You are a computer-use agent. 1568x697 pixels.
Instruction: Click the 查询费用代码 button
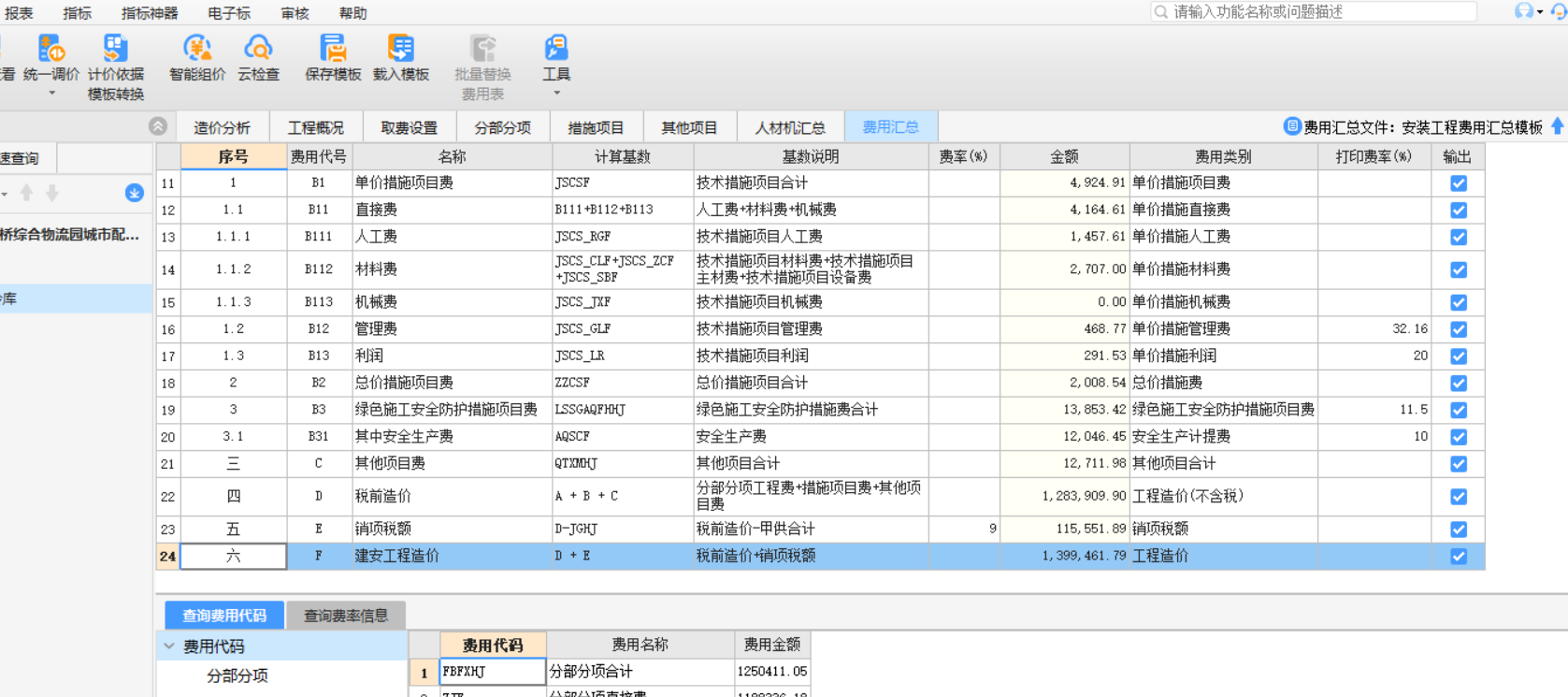pyautogui.click(x=224, y=615)
